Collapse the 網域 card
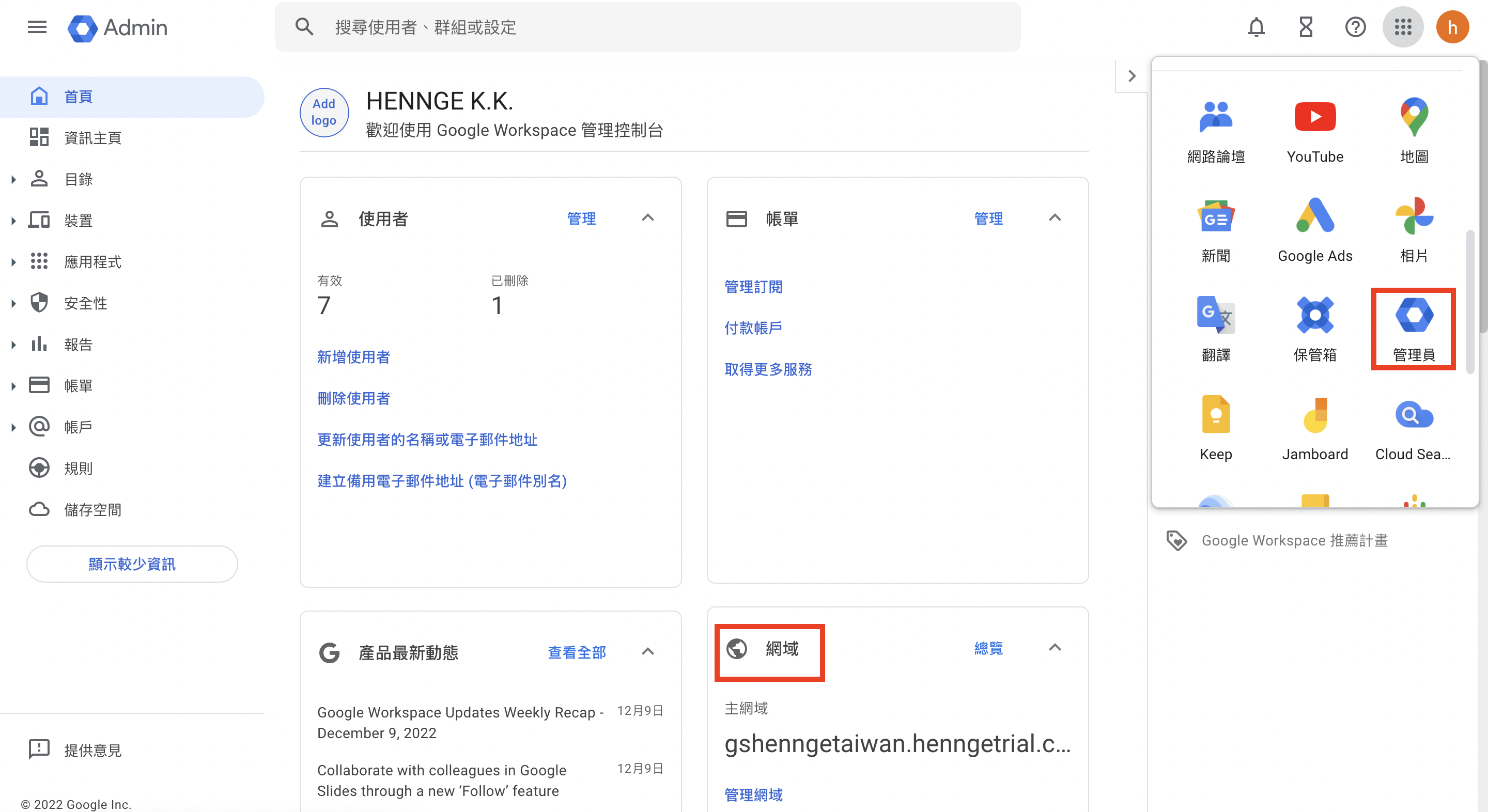 [1054, 647]
